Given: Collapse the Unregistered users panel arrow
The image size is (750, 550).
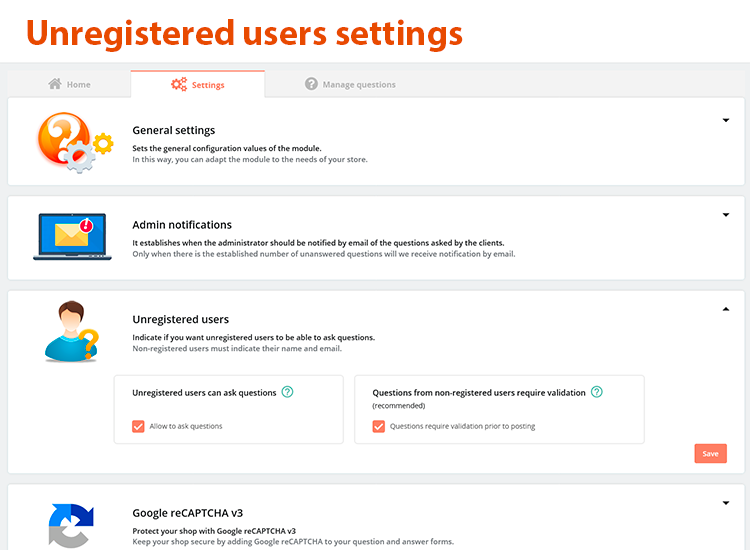Looking at the screenshot, I should (726, 310).
